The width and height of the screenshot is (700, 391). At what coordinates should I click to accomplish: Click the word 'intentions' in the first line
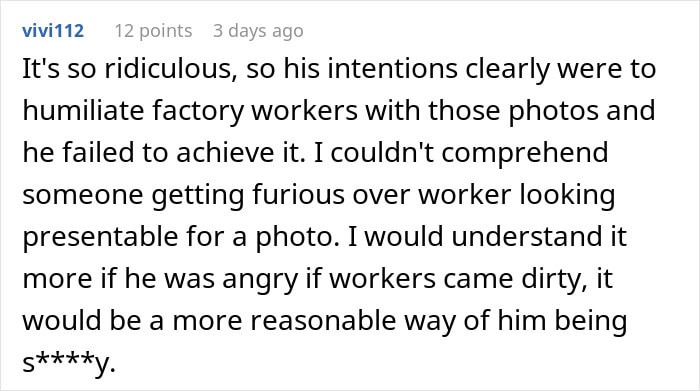pos(392,69)
